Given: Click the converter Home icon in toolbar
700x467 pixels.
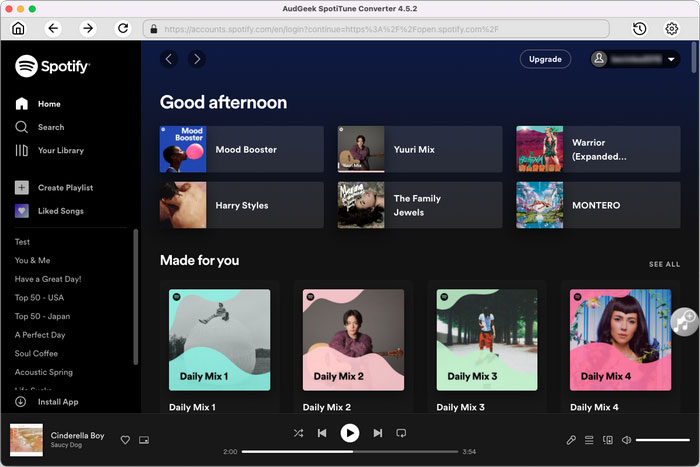Looking at the screenshot, I should (x=18, y=29).
